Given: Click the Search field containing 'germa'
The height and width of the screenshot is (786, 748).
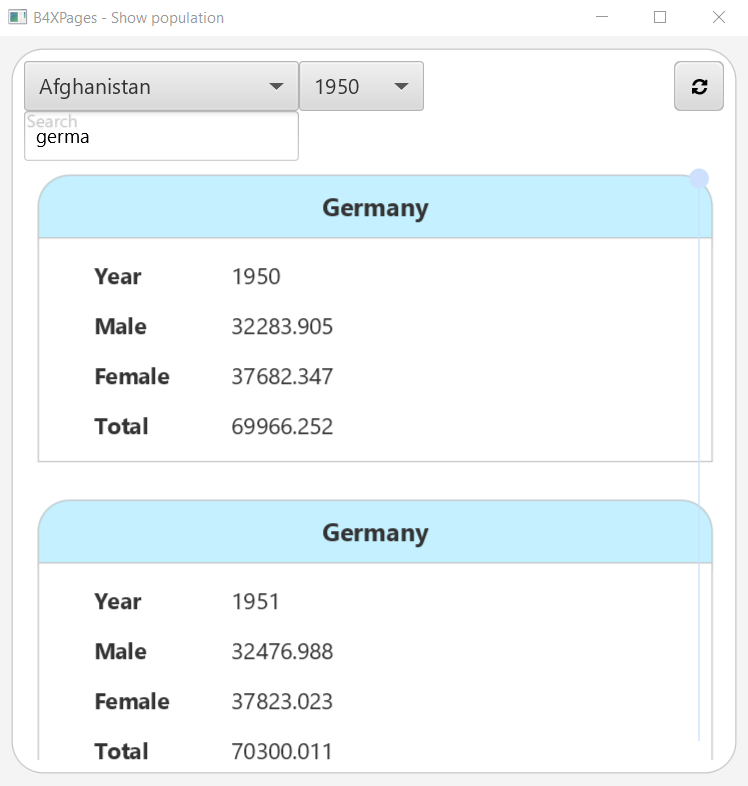Looking at the screenshot, I should (x=161, y=137).
